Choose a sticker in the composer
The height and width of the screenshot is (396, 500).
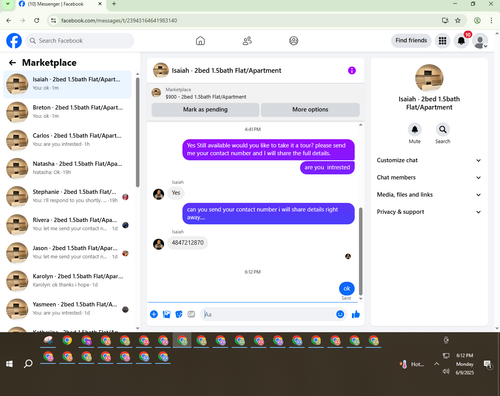[179, 314]
